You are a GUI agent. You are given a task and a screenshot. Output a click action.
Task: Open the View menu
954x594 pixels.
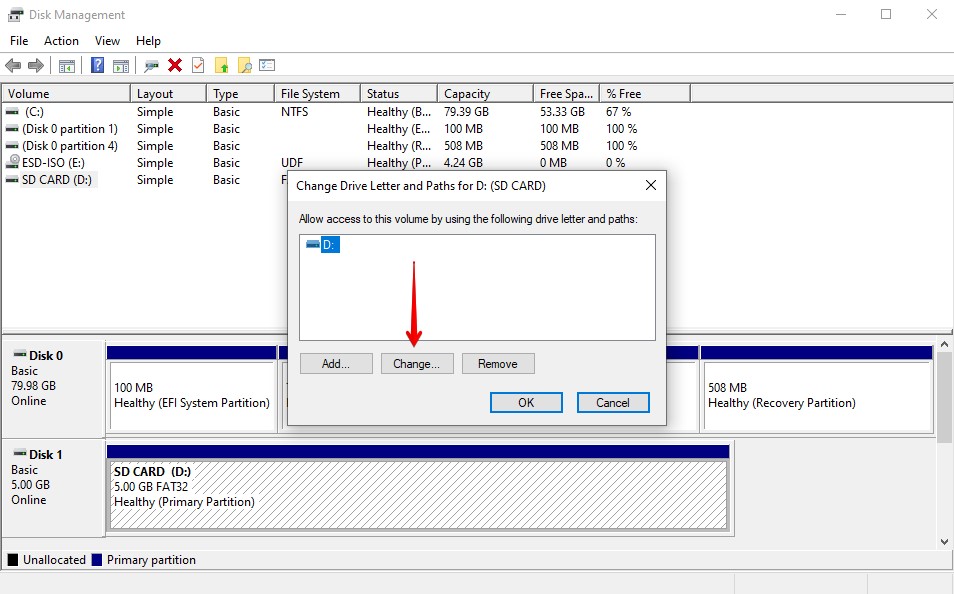[x=107, y=41]
